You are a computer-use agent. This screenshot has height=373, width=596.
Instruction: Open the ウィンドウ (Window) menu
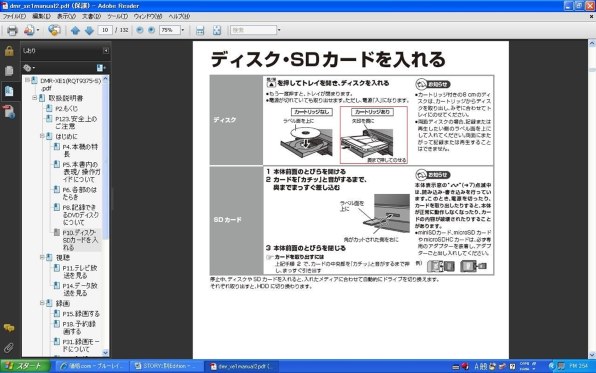[x=148, y=16]
